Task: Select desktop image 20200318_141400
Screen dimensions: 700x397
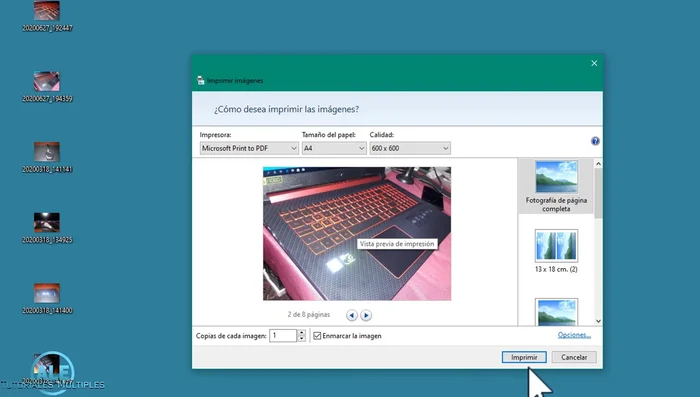Action: click(47, 298)
